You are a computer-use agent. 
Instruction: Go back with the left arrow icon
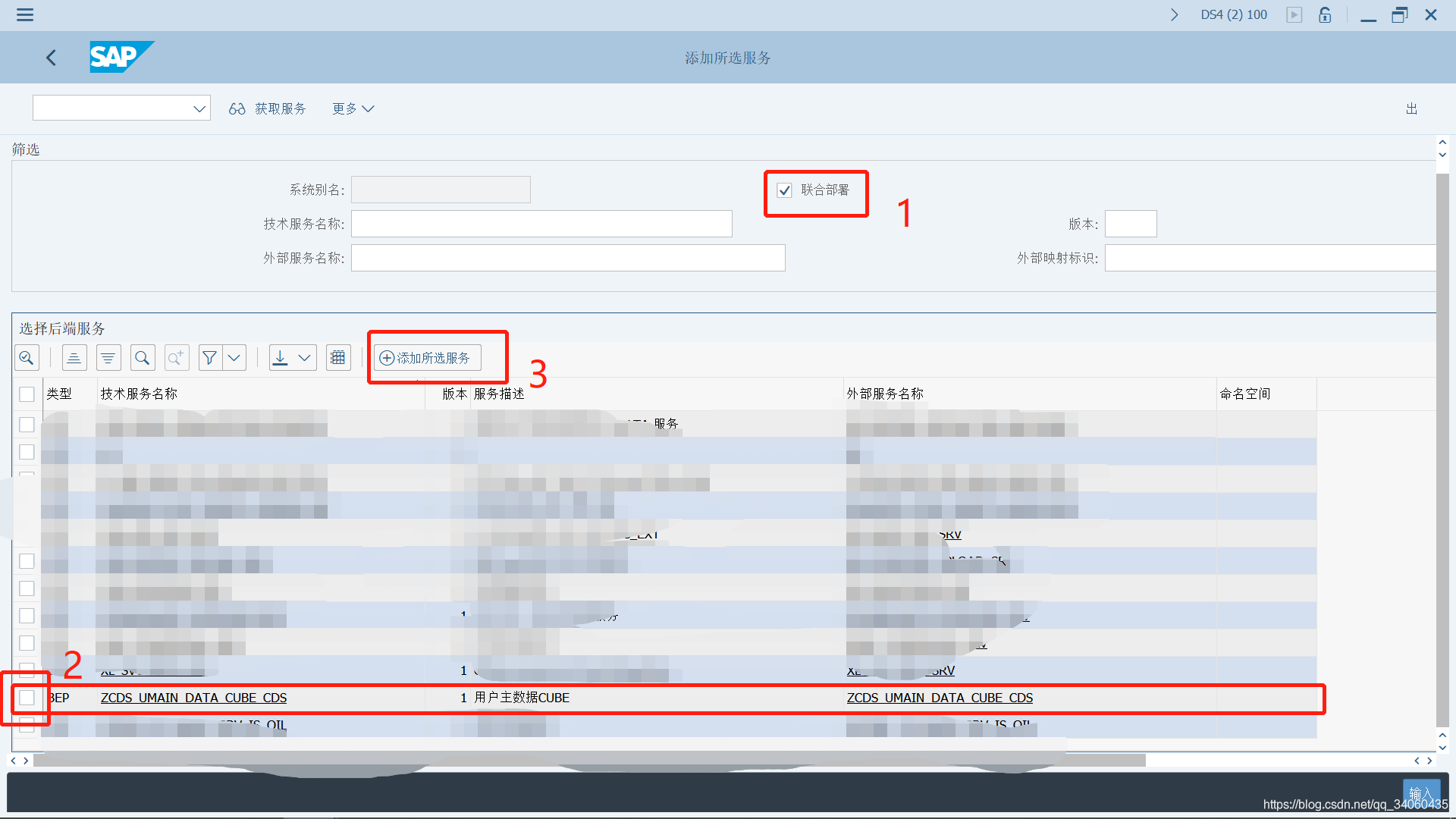pos(51,58)
